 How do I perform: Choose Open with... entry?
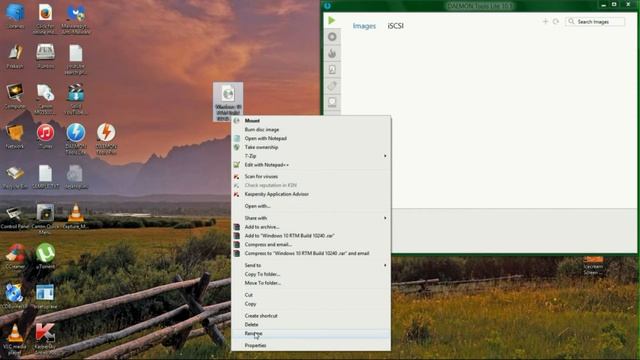tap(311, 206)
